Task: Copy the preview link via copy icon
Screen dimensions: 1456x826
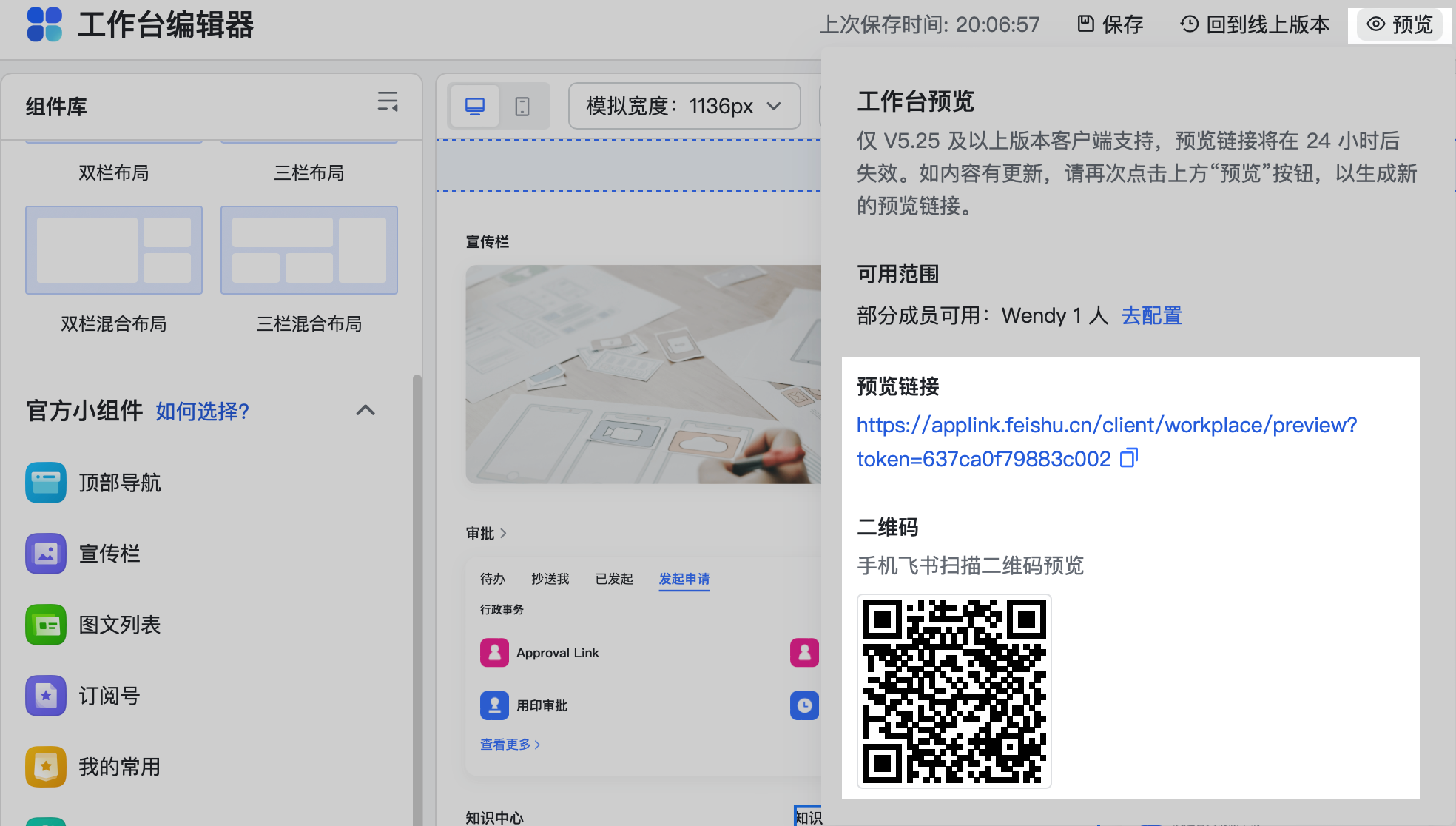Action: 1128,458
